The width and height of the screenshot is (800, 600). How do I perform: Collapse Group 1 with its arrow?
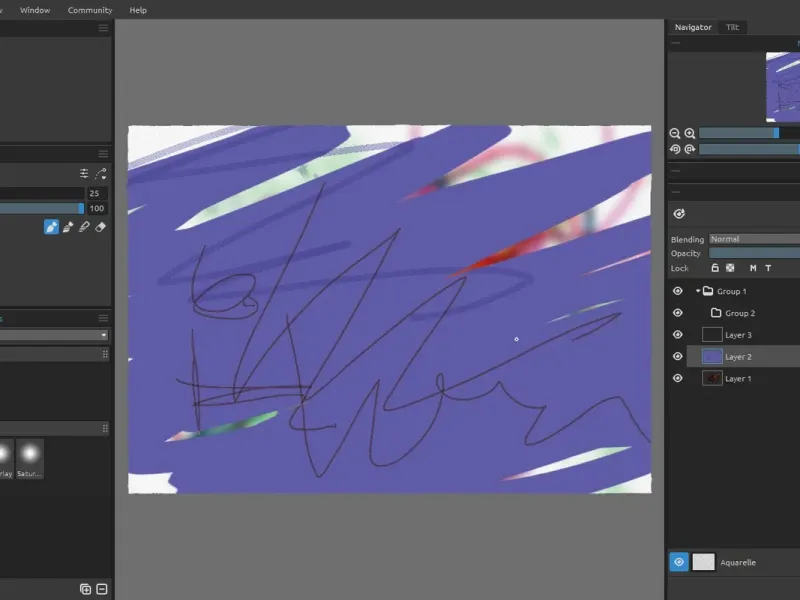coord(697,291)
